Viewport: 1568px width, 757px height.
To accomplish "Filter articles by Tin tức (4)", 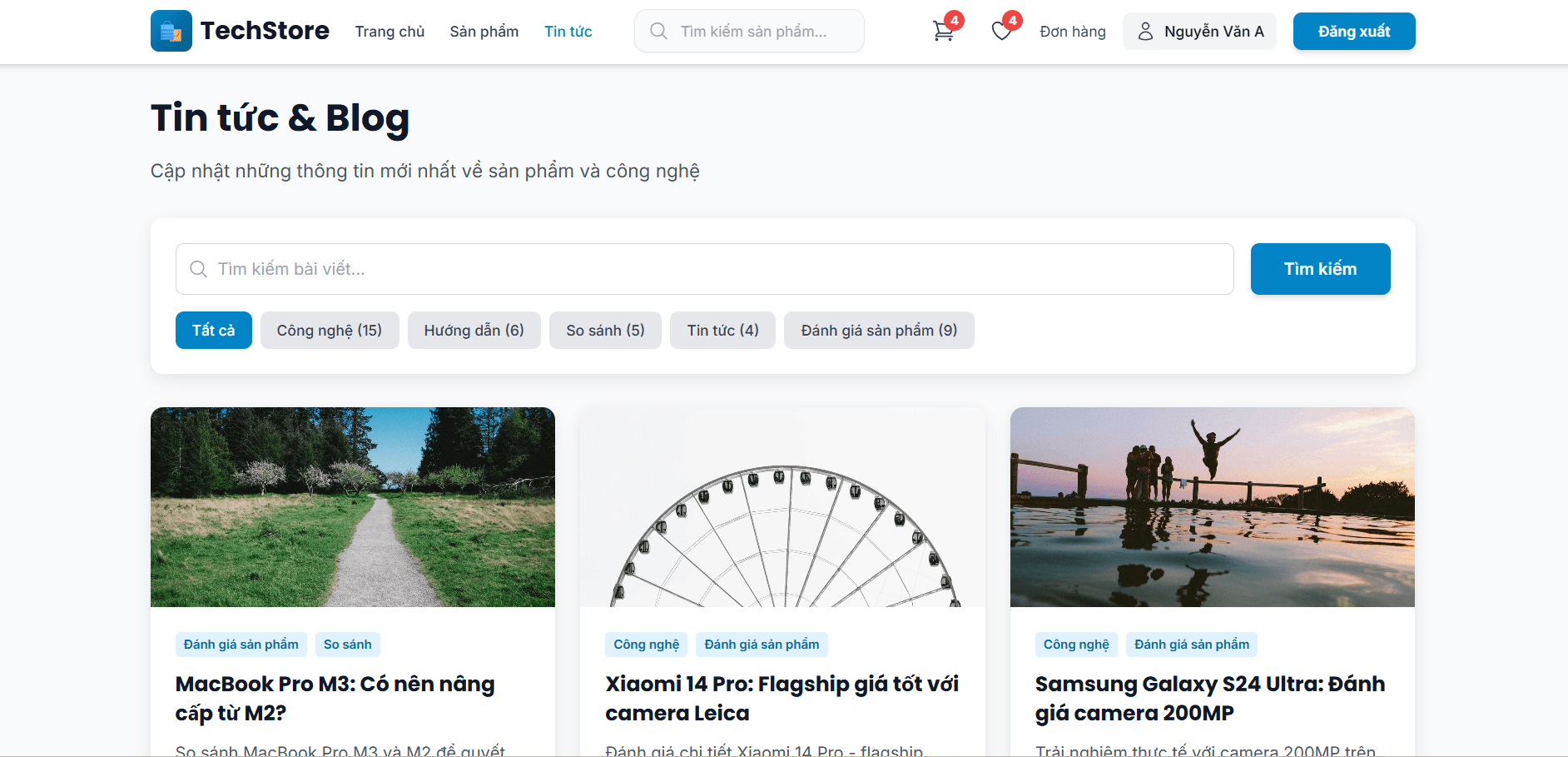I will pyautogui.click(x=722, y=330).
